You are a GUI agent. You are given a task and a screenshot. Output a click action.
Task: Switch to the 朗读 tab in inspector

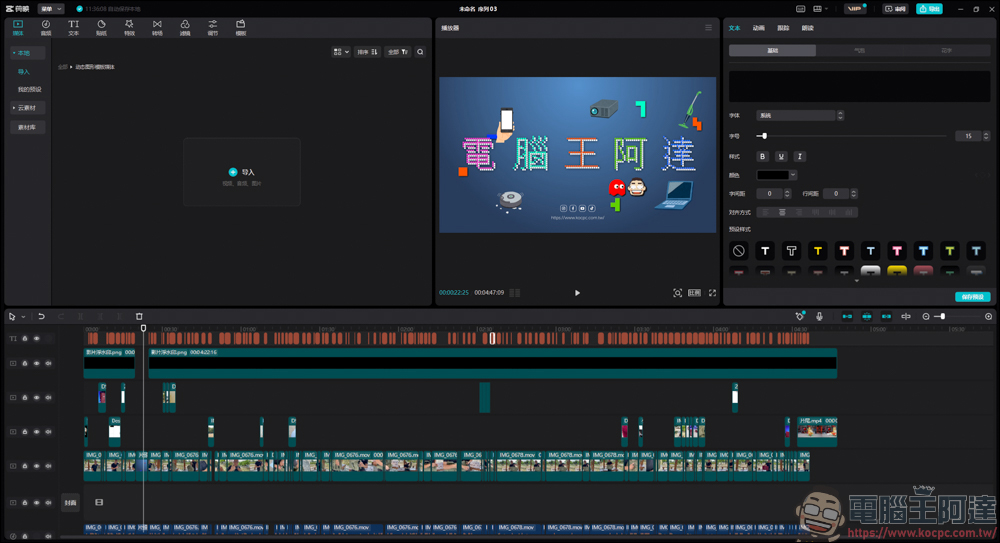point(807,28)
